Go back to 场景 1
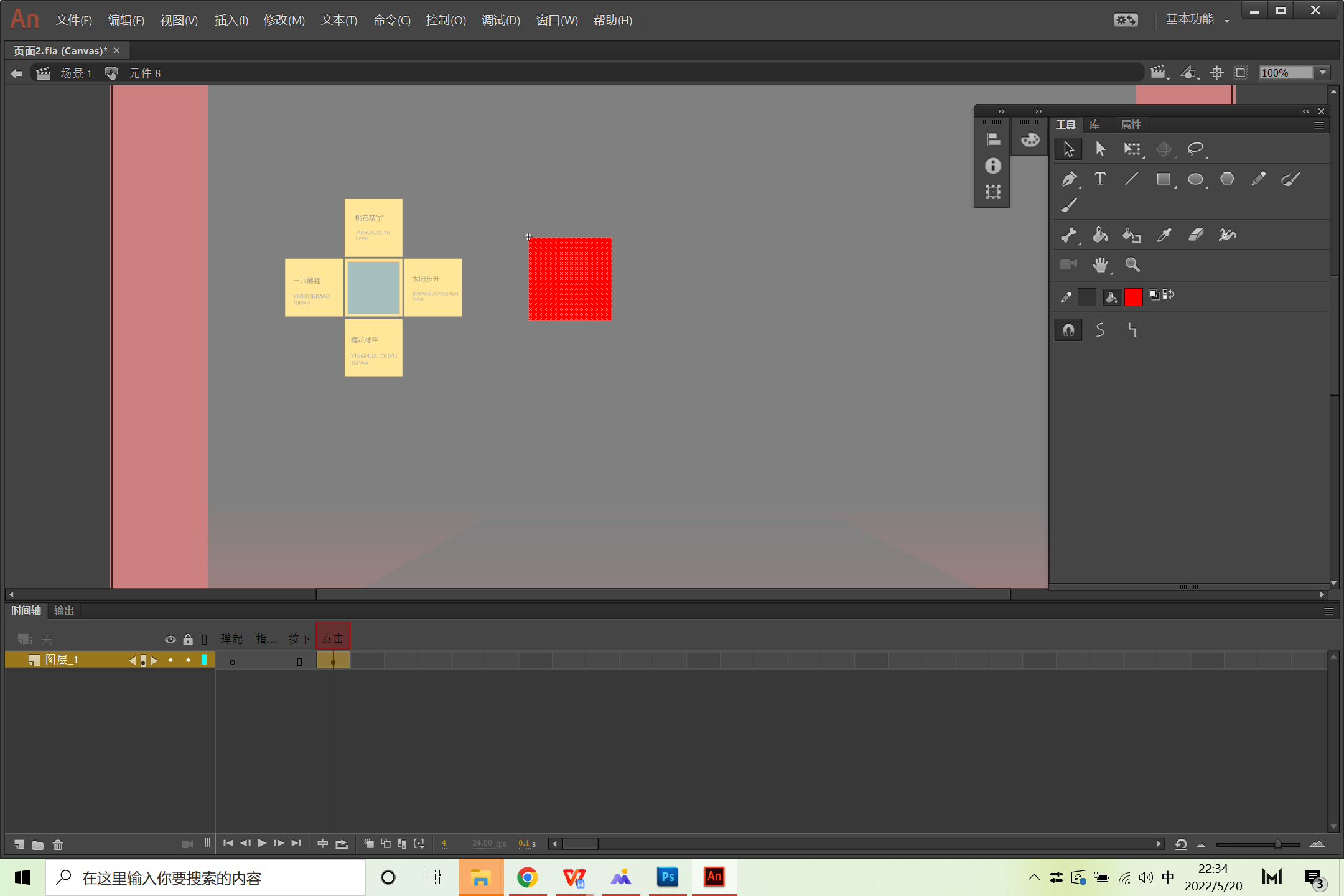Viewport: 1344px width, 896px height. [x=76, y=73]
